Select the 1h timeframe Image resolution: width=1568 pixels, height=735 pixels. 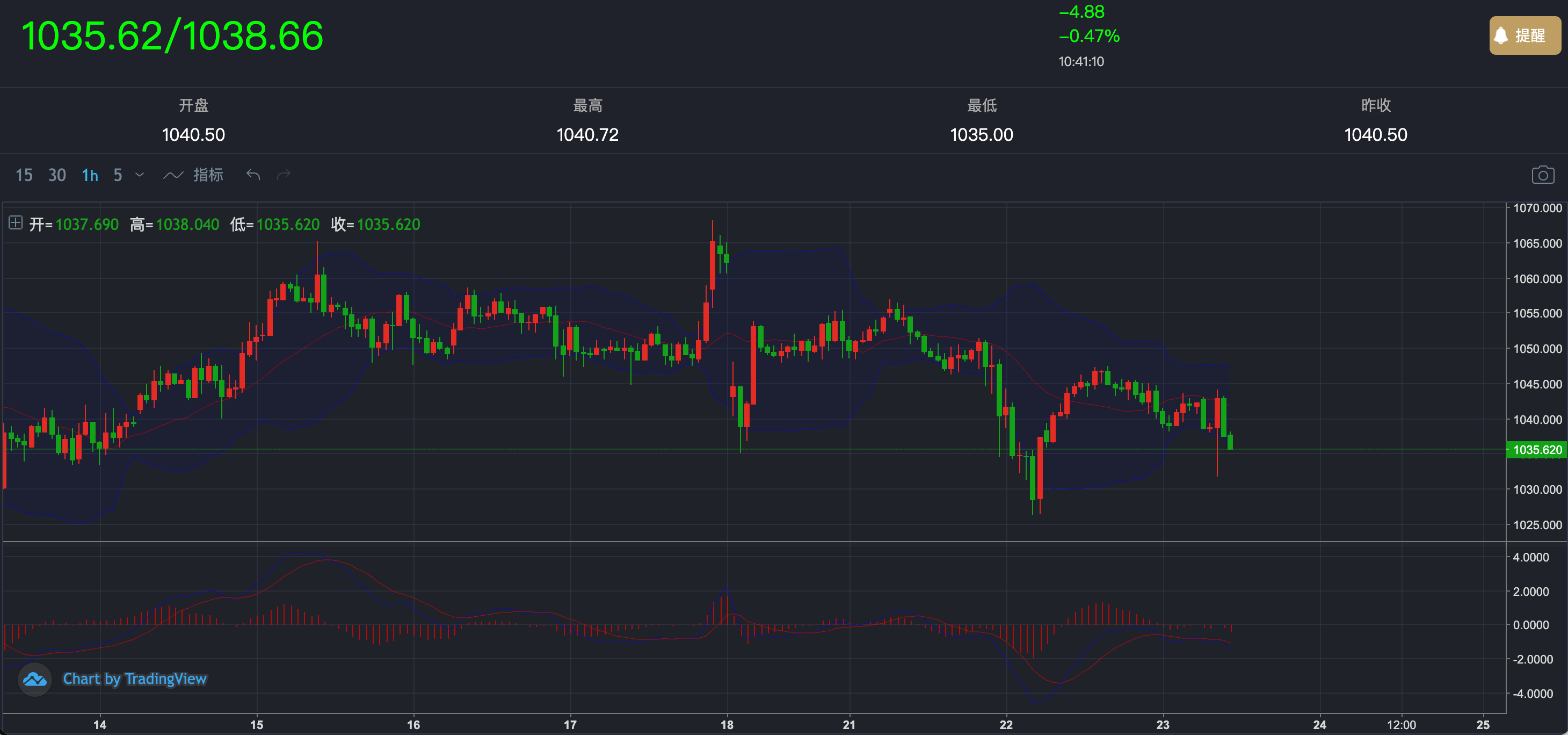click(x=90, y=175)
